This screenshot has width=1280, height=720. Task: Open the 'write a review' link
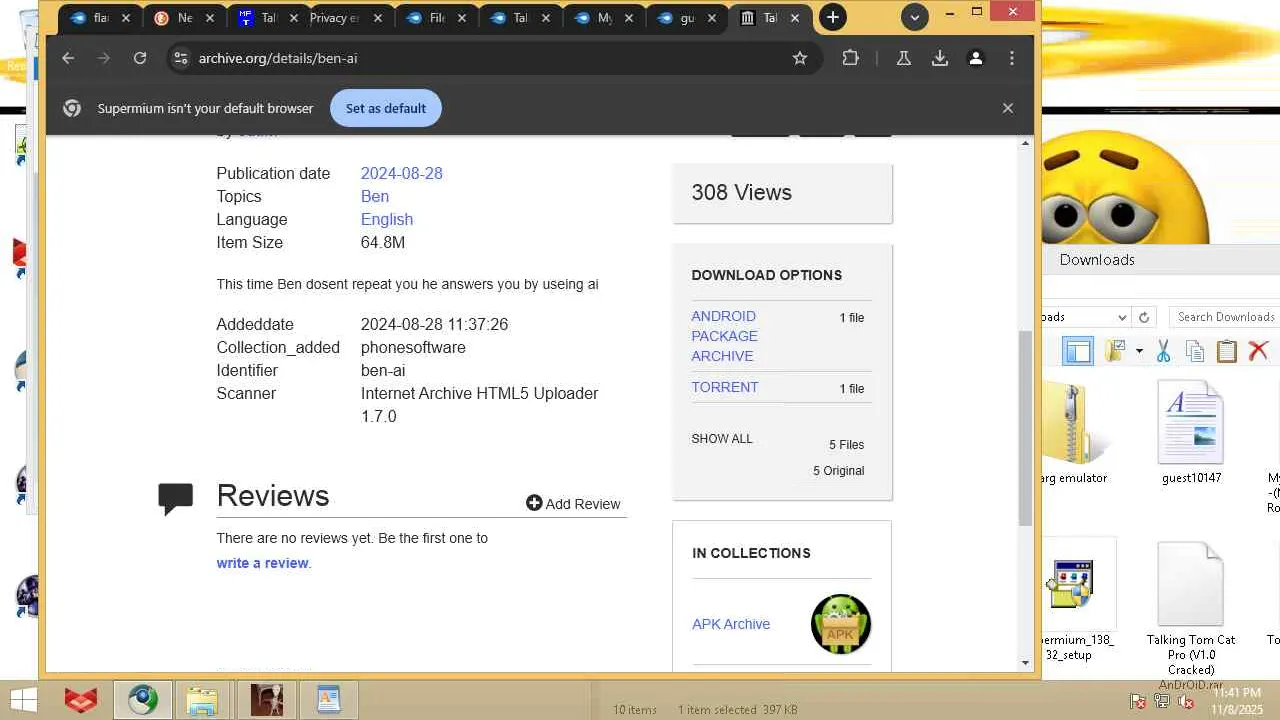pyautogui.click(x=262, y=563)
